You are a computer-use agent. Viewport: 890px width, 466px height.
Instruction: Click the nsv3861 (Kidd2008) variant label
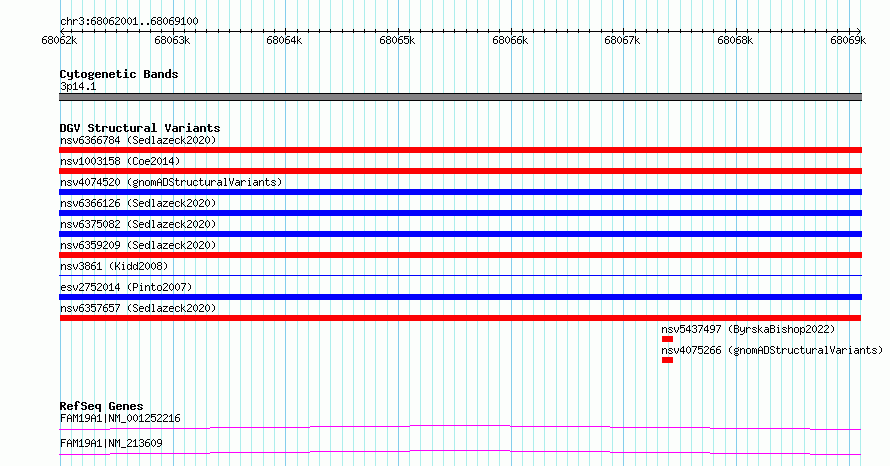pos(114,266)
